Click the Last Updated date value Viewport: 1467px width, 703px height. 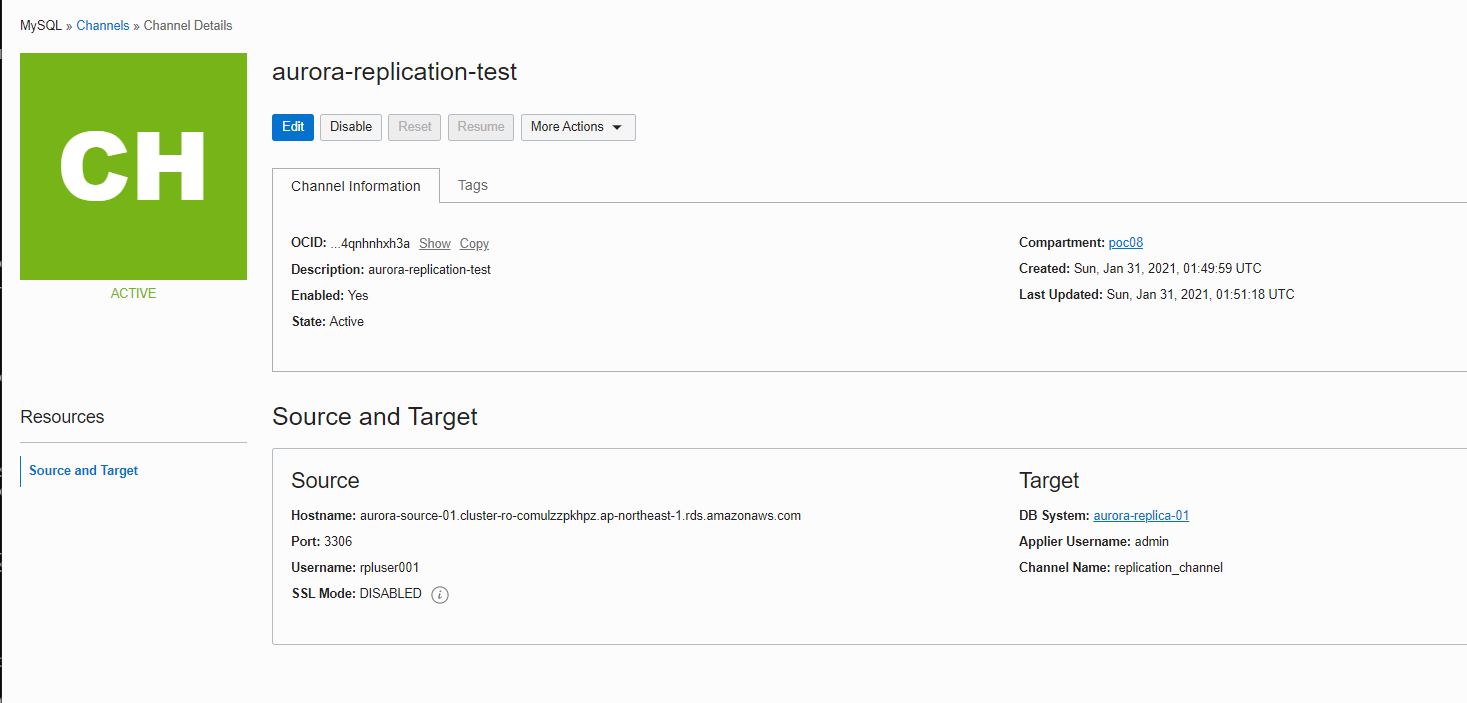[x=1200, y=295]
